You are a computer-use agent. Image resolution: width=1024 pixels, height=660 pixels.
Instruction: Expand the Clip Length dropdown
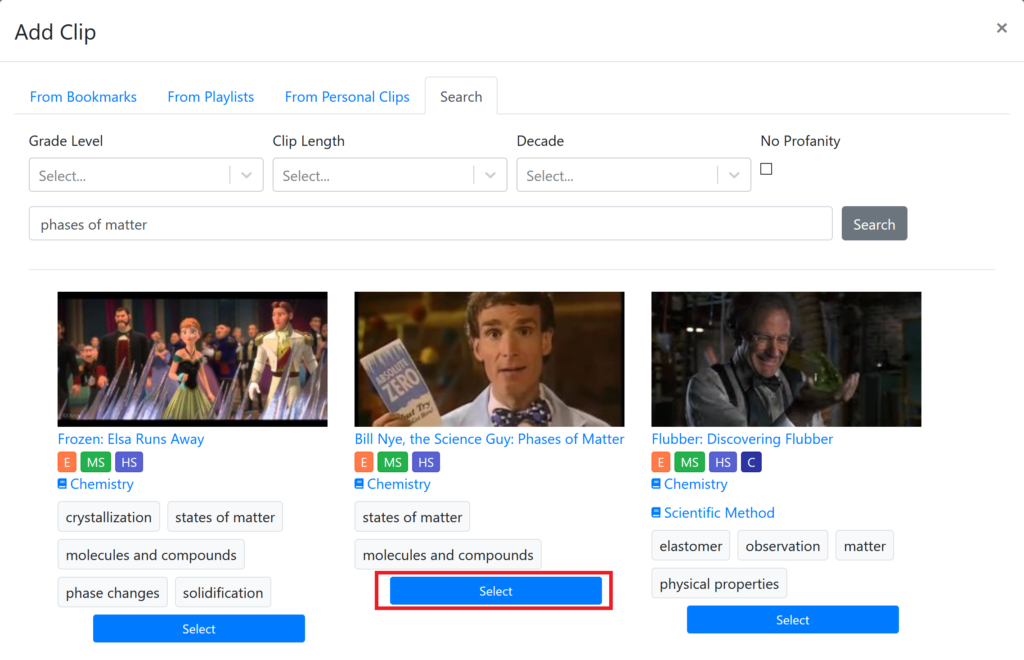[x=390, y=175]
